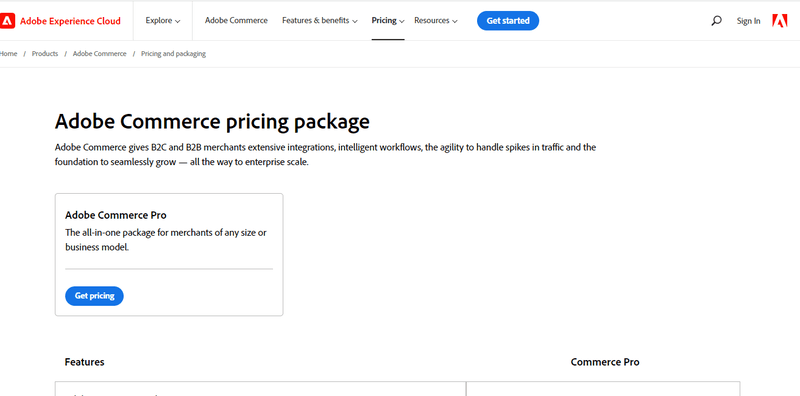Click the Get pricing button
This screenshot has width=800, height=396.
click(94, 296)
